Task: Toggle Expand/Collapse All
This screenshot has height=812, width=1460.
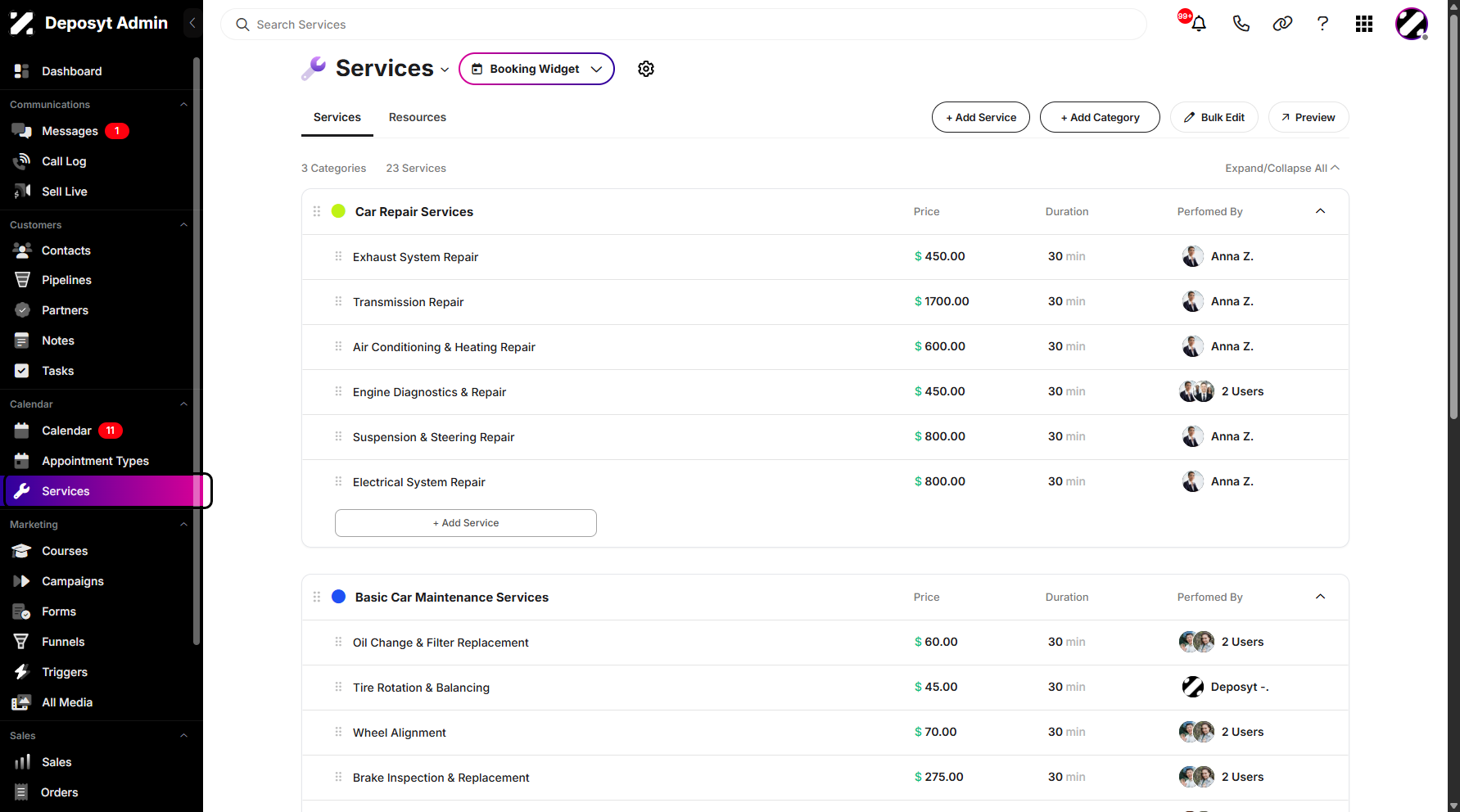Action: tap(1282, 168)
